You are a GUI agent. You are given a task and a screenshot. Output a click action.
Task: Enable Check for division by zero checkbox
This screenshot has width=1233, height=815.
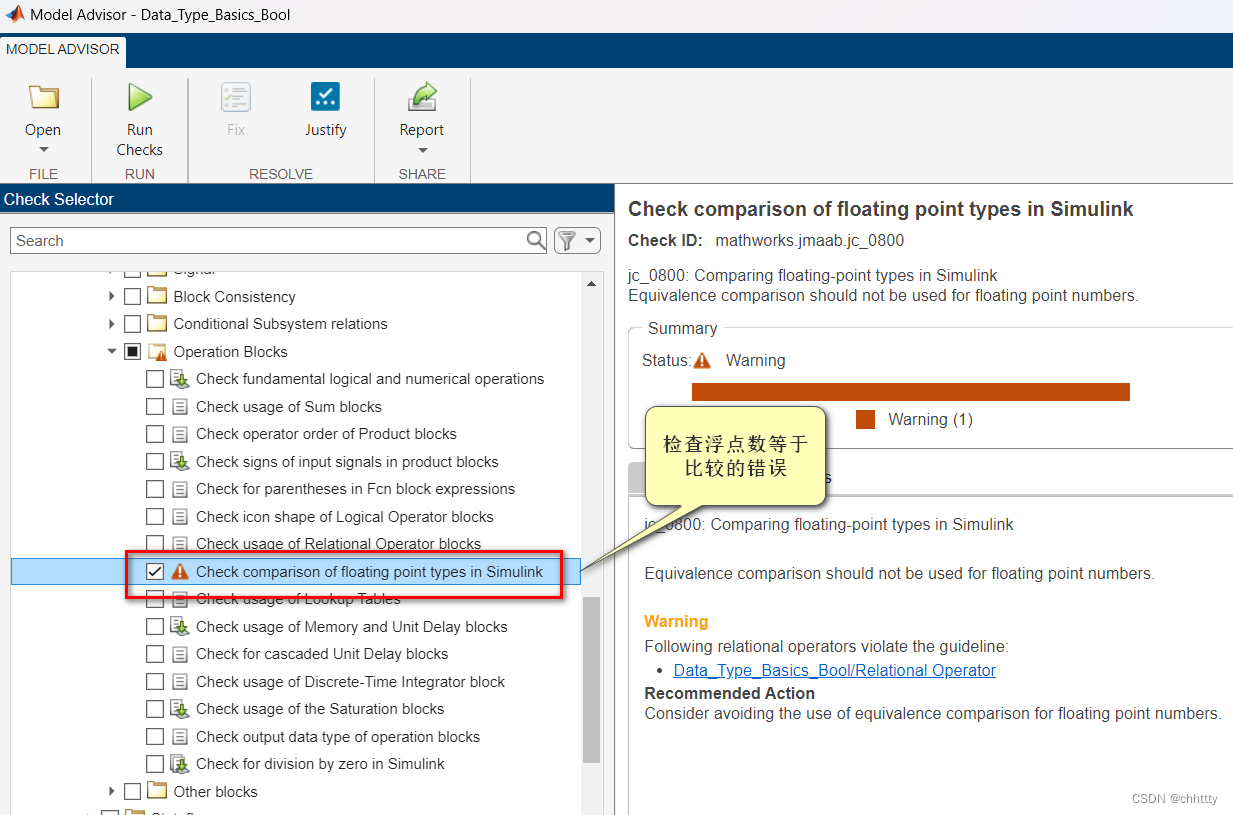[x=155, y=764]
